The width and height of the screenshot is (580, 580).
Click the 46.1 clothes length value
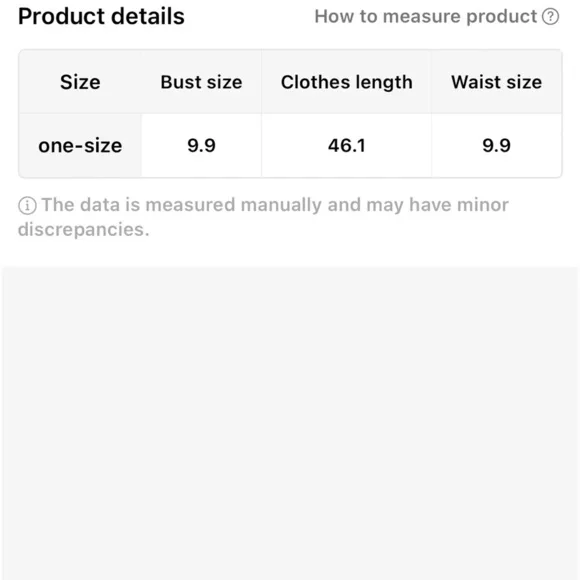pyautogui.click(x=347, y=145)
